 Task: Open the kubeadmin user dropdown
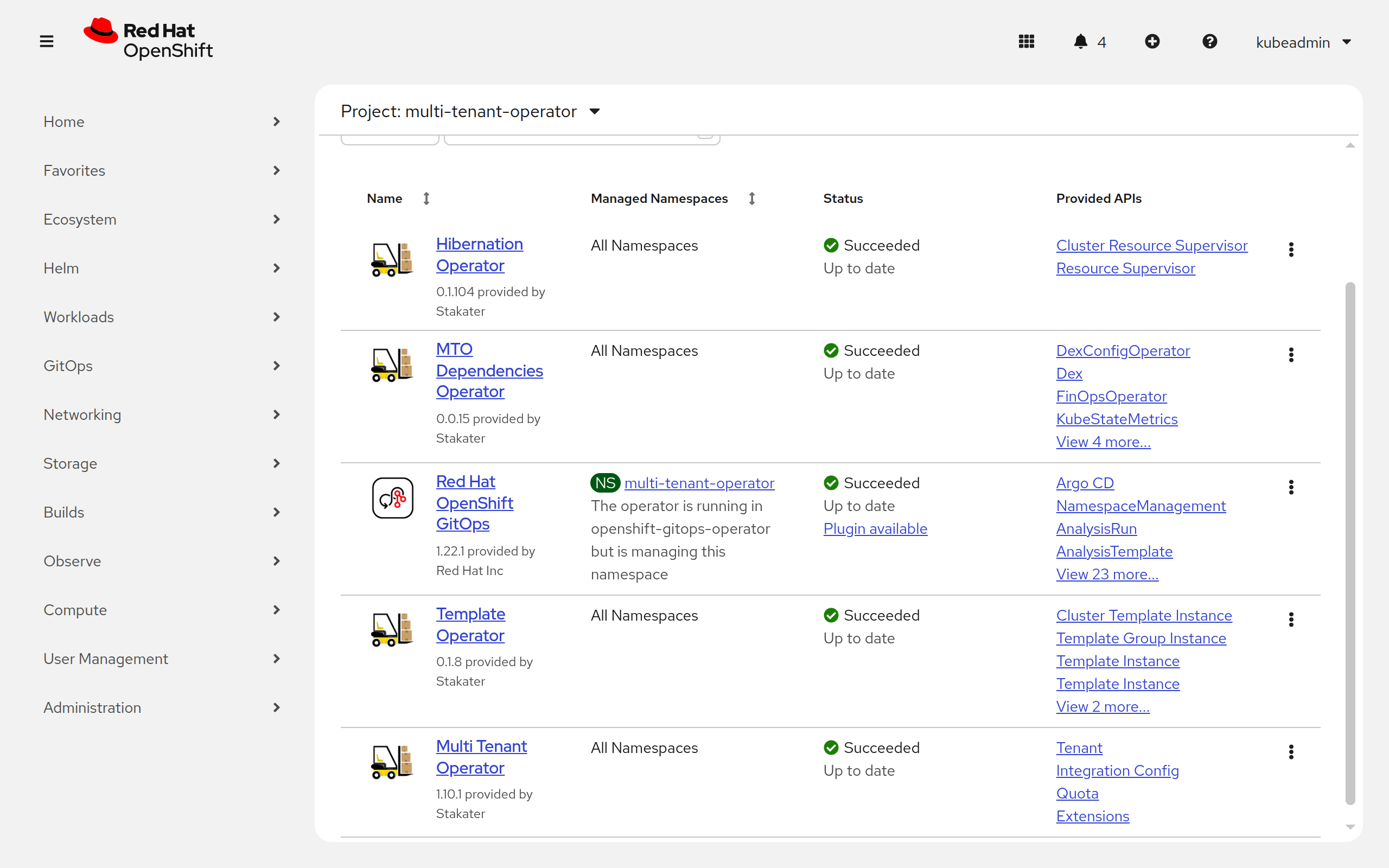click(x=1303, y=42)
